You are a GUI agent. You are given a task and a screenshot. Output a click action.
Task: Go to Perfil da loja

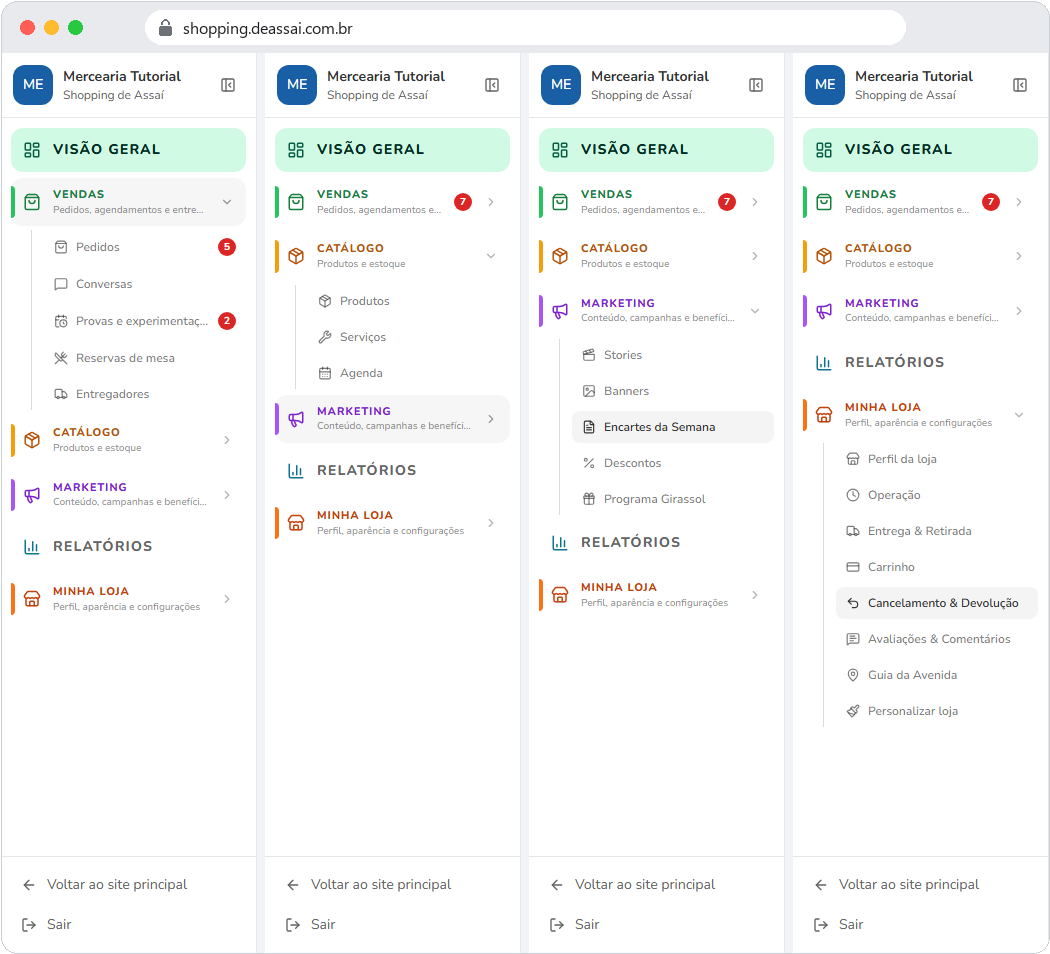point(936,459)
